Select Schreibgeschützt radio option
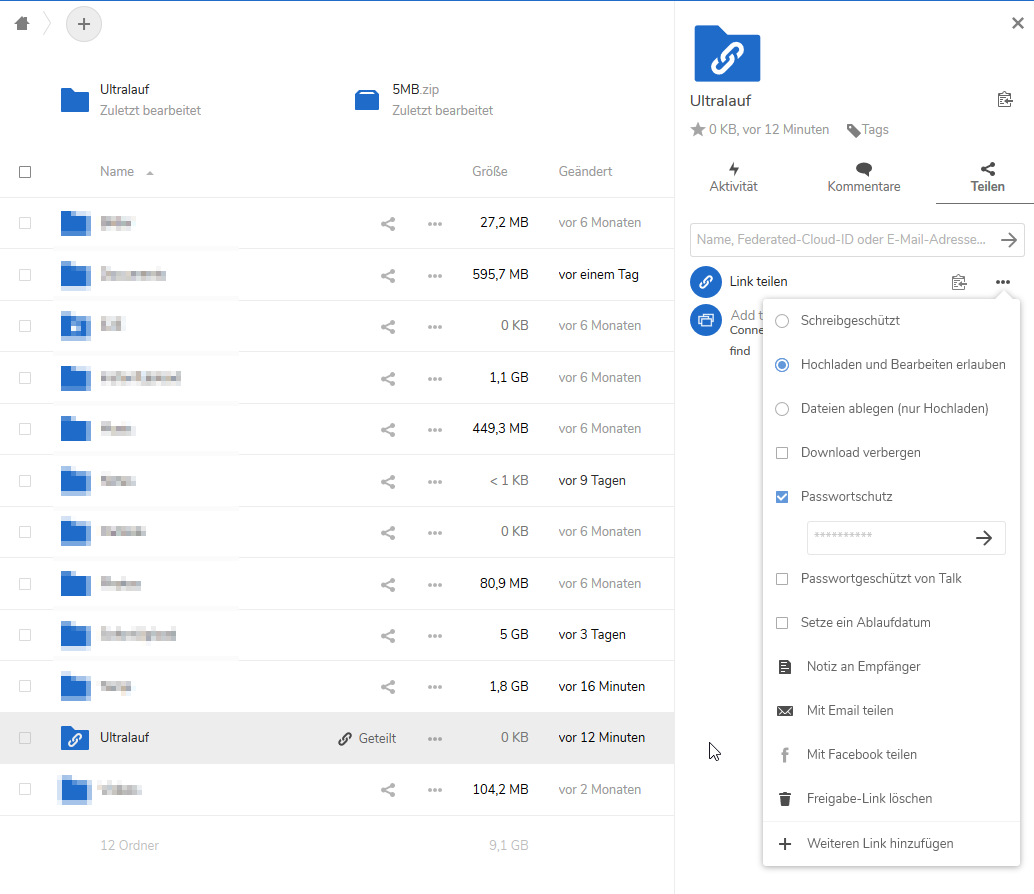 782,321
